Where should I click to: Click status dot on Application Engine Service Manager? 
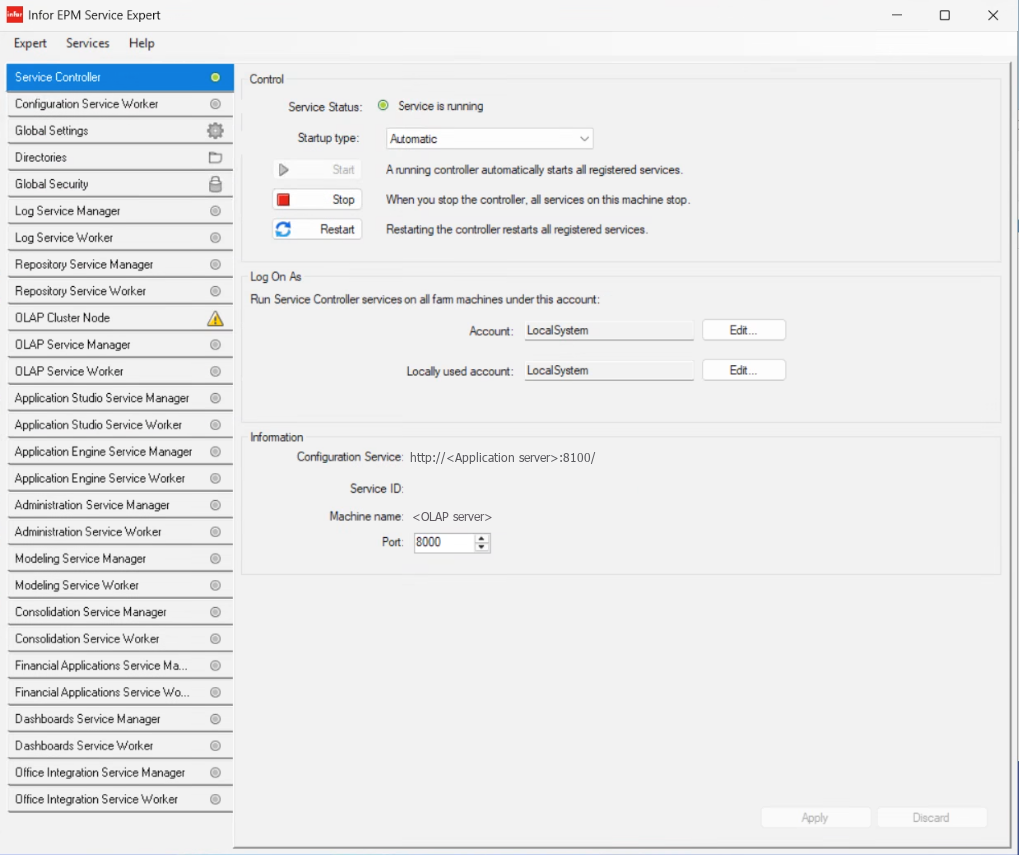(x=215, y=452)
